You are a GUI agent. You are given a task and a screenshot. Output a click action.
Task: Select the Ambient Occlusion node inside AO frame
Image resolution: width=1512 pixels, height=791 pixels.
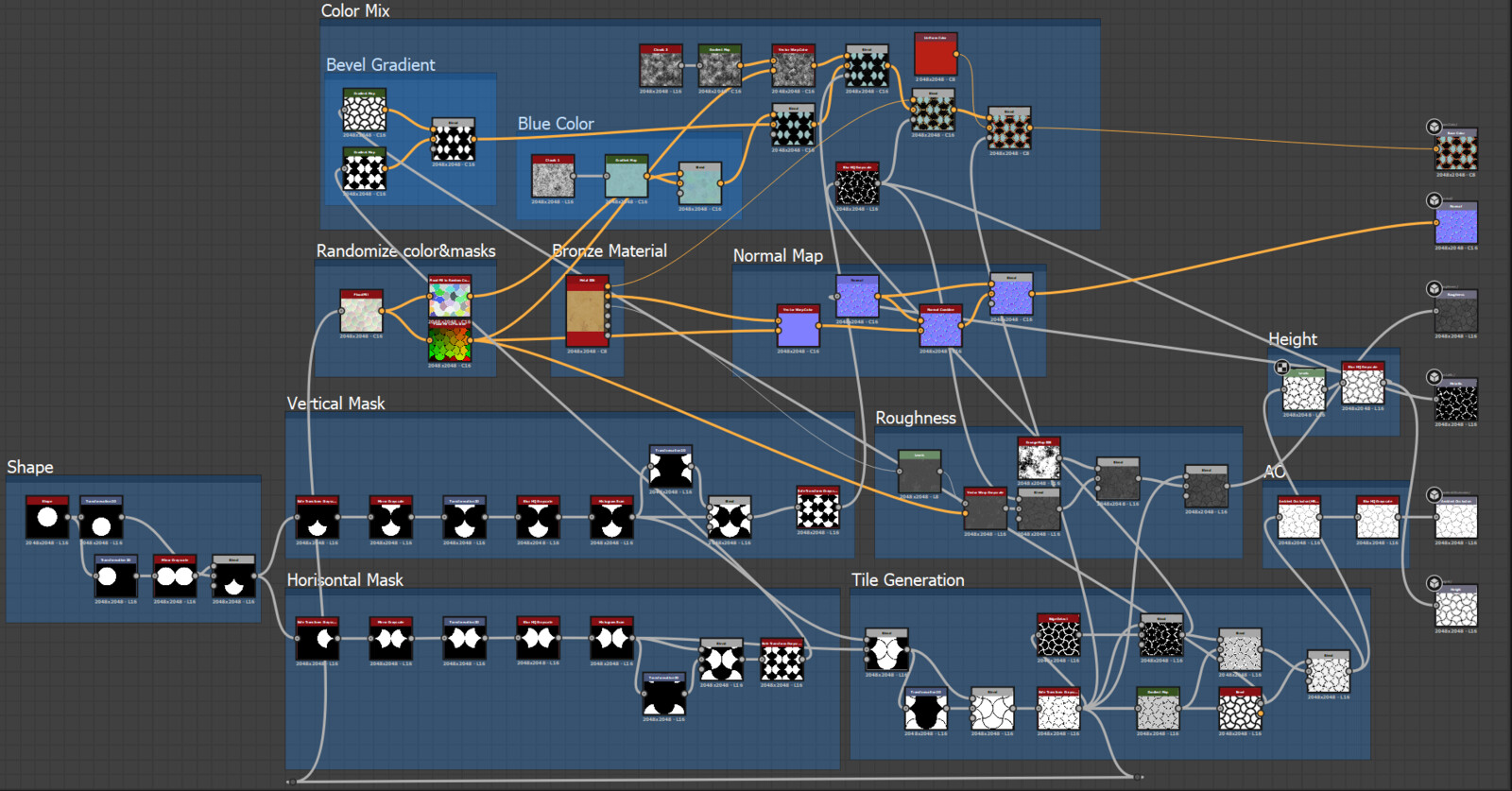point(1299,519)
